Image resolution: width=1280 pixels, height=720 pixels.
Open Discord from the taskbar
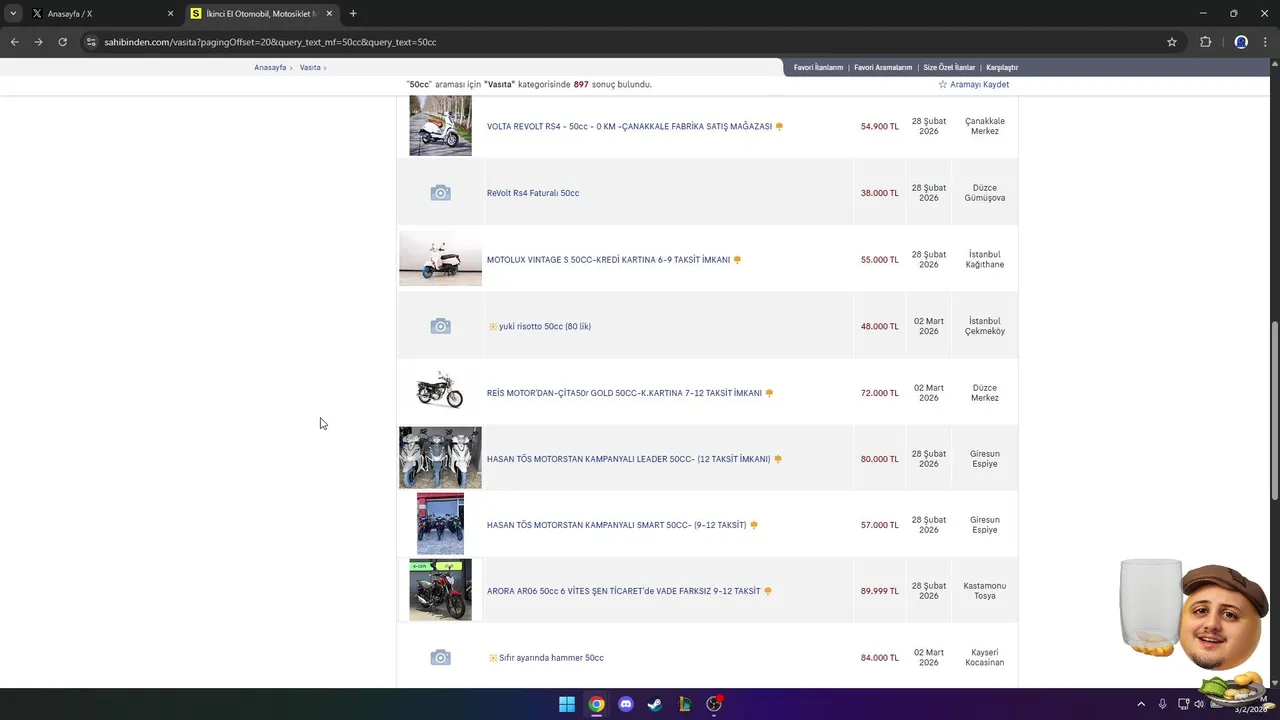coord(626,704)
